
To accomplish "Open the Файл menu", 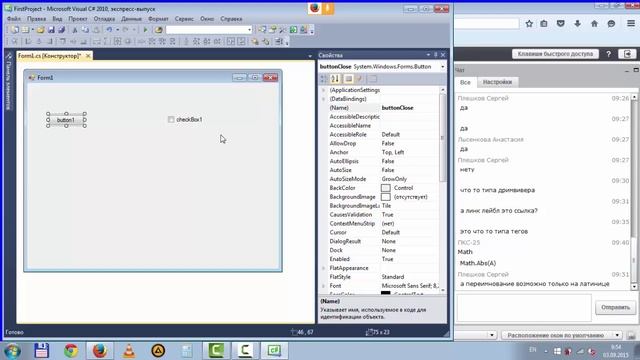I will [x=13, y=19].
